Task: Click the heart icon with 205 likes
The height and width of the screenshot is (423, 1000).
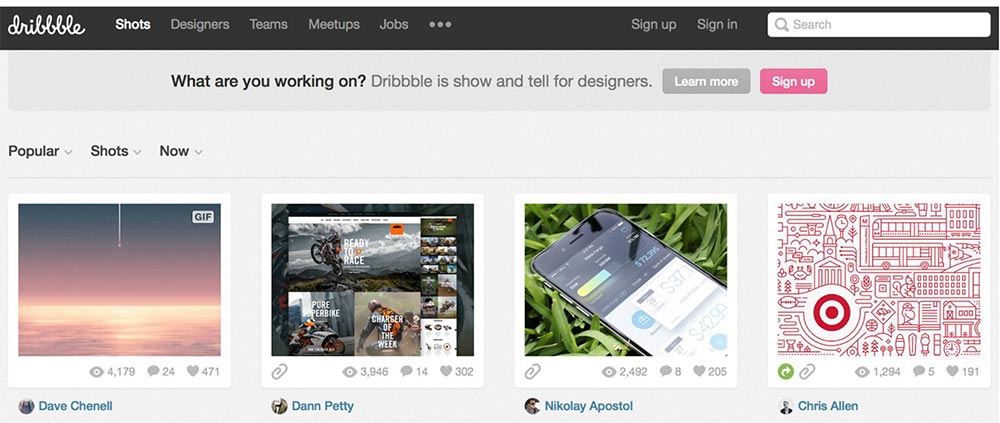Action: (x=698, y=371)
